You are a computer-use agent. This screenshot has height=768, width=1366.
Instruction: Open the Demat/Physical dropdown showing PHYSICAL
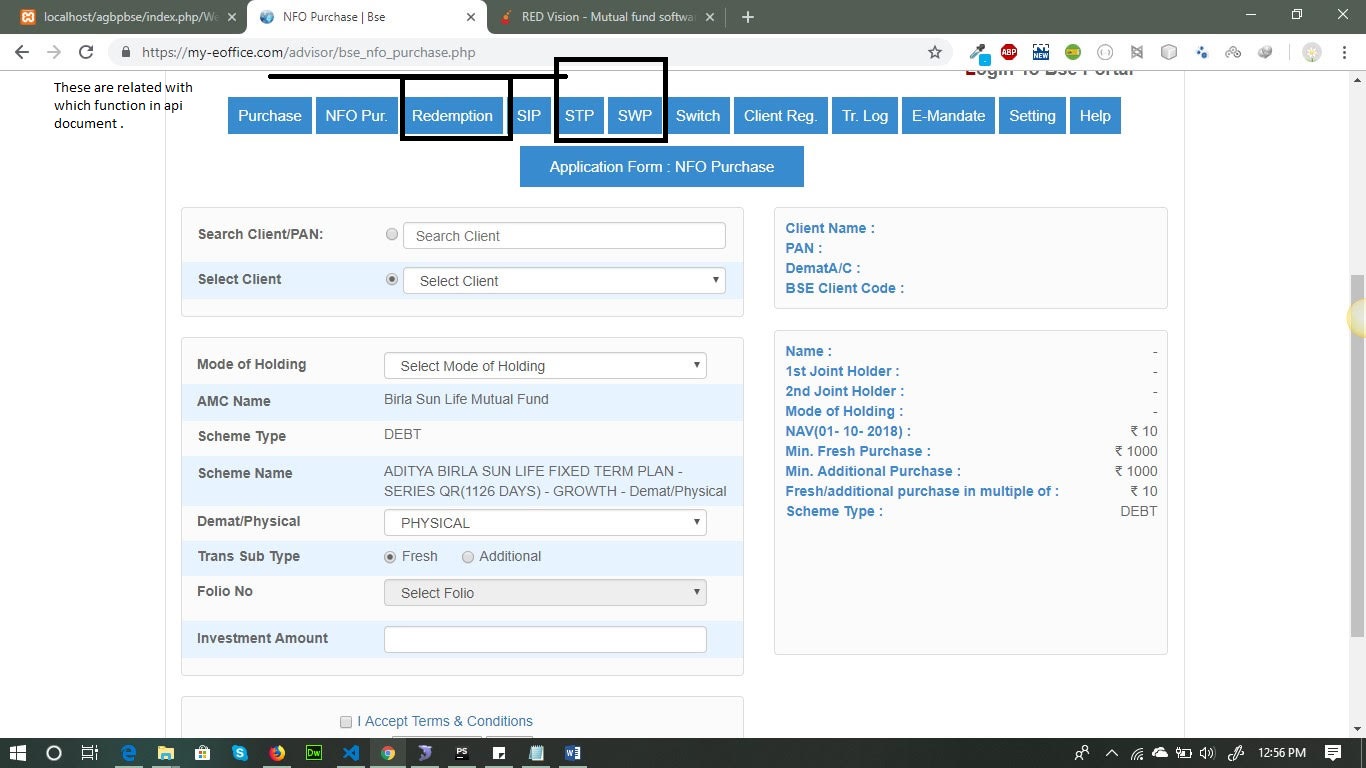point(545,523)
